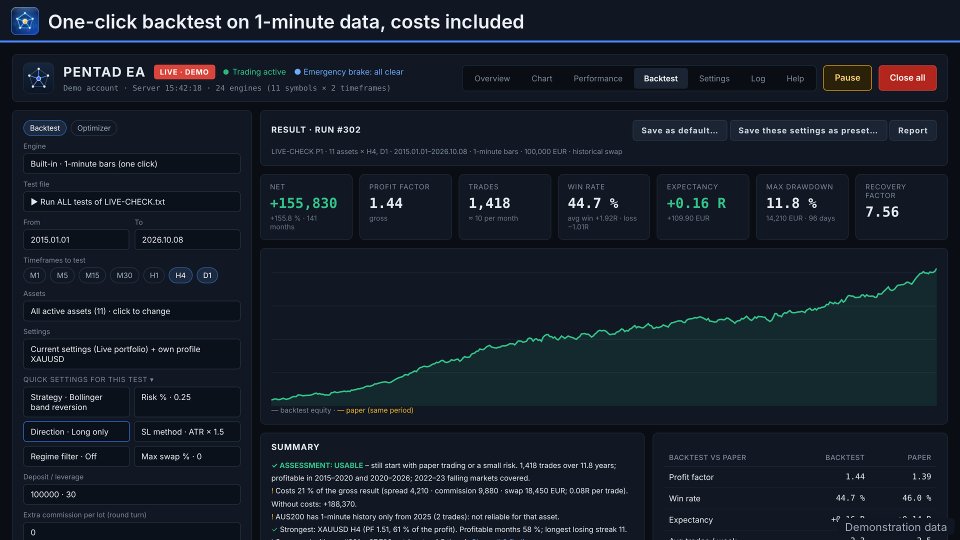Click the red Close all button

click(907, 78)
